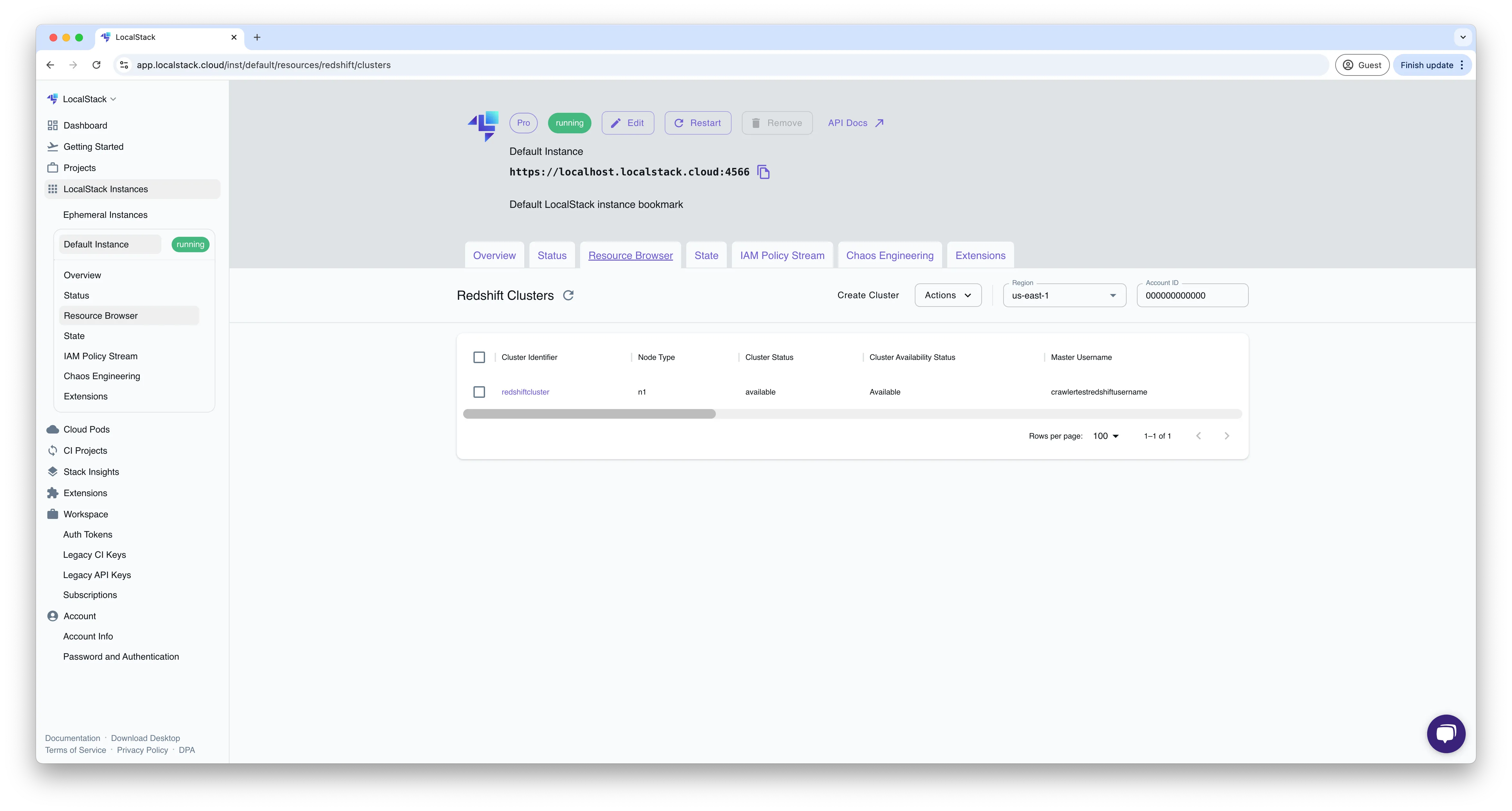Check the redshiftcluster row checkbox
Viewport: 1512px width, 811px height.
(479, 391)
